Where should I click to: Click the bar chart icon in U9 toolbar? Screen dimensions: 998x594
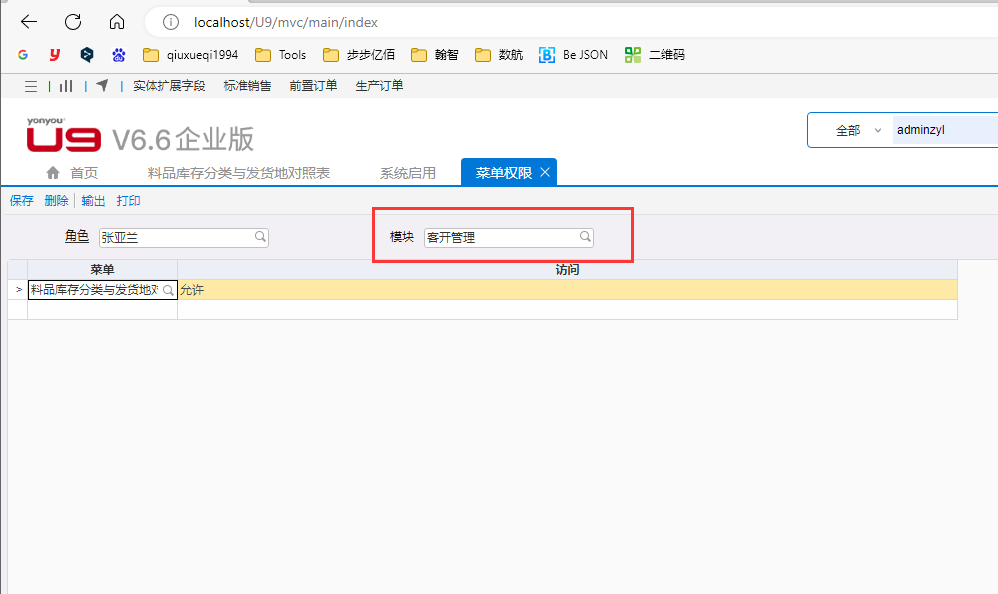coord(66,86)
